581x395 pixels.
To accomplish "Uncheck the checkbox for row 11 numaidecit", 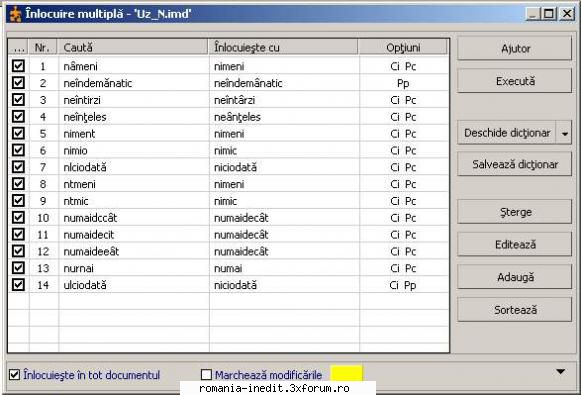I will [x=18, y=234].
